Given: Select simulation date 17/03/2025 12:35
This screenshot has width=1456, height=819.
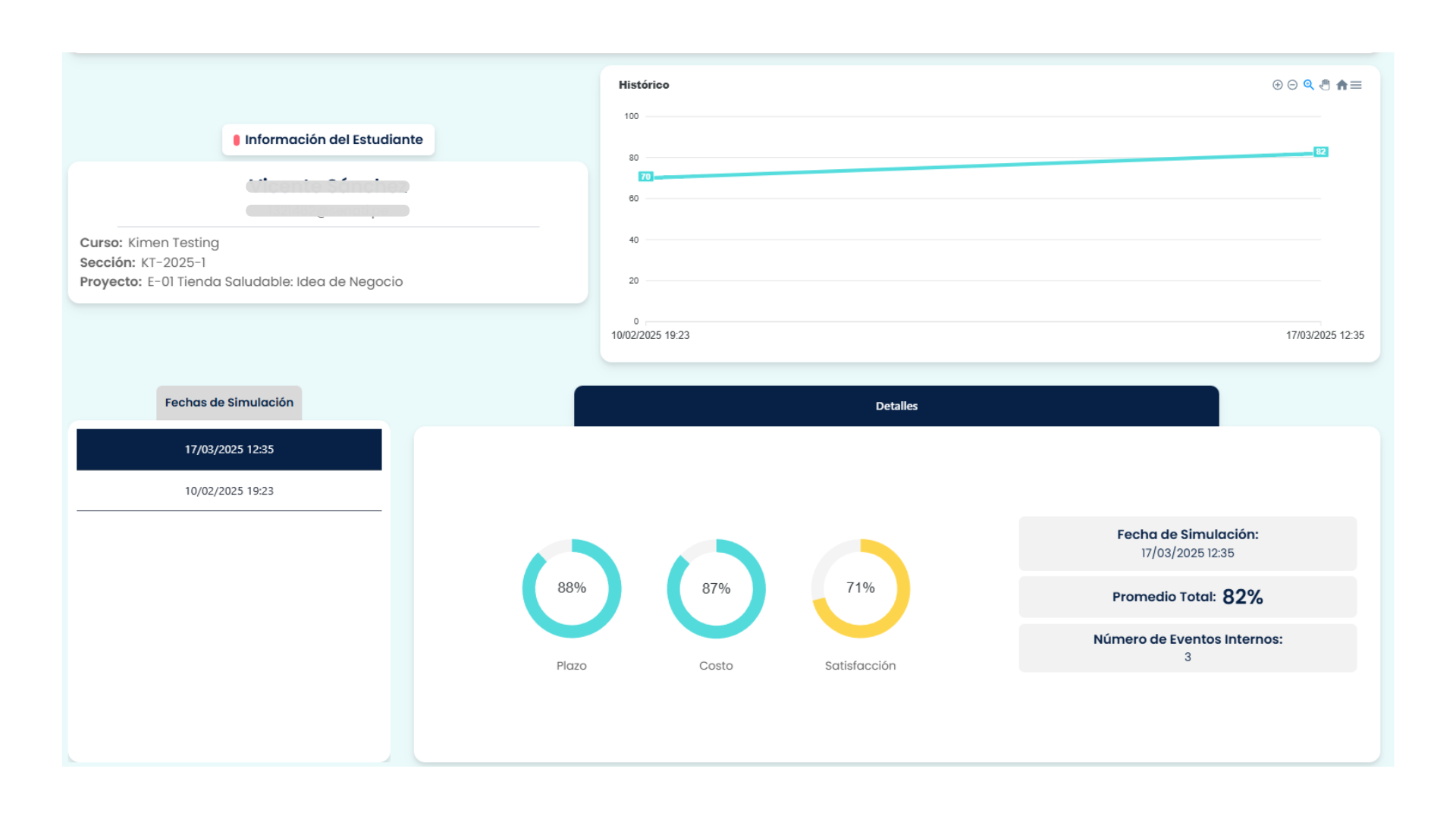Looking at the screenshot, I should tap(229, 450).
